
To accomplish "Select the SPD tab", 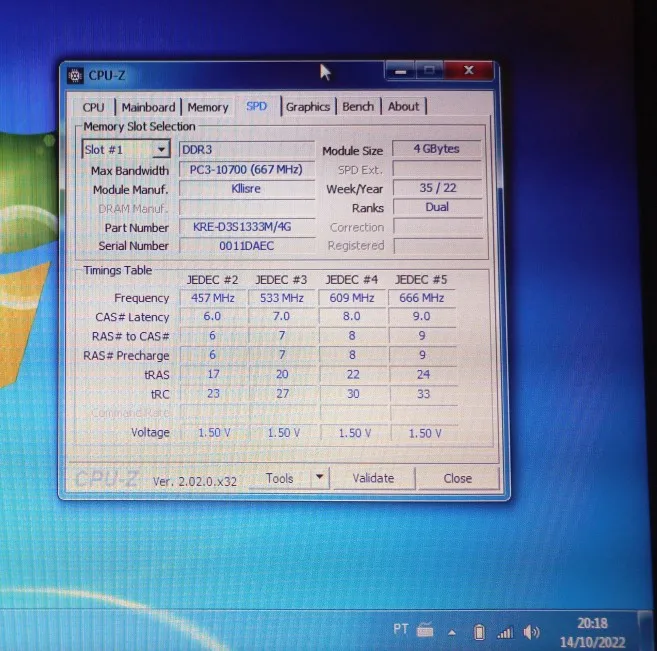I will point(256,106).
